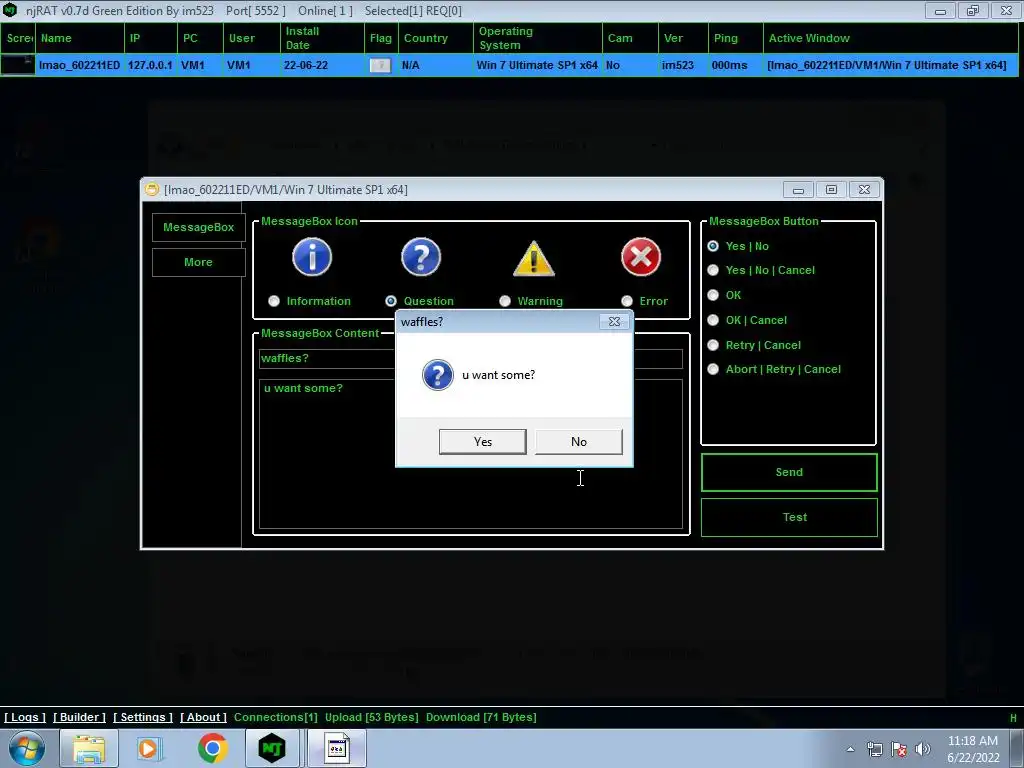This screenshot has height=768, width=1024.
Task: Open the [ About ] link
Action: 203,717
